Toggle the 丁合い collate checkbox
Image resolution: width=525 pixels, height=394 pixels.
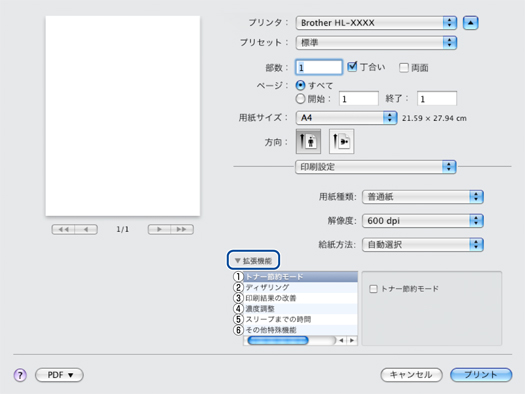pyautogui.click(x=352, y=67)
